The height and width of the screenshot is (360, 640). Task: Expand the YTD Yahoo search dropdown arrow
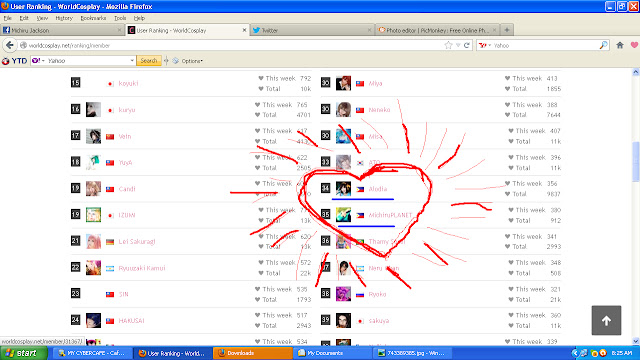coord(132,61)
